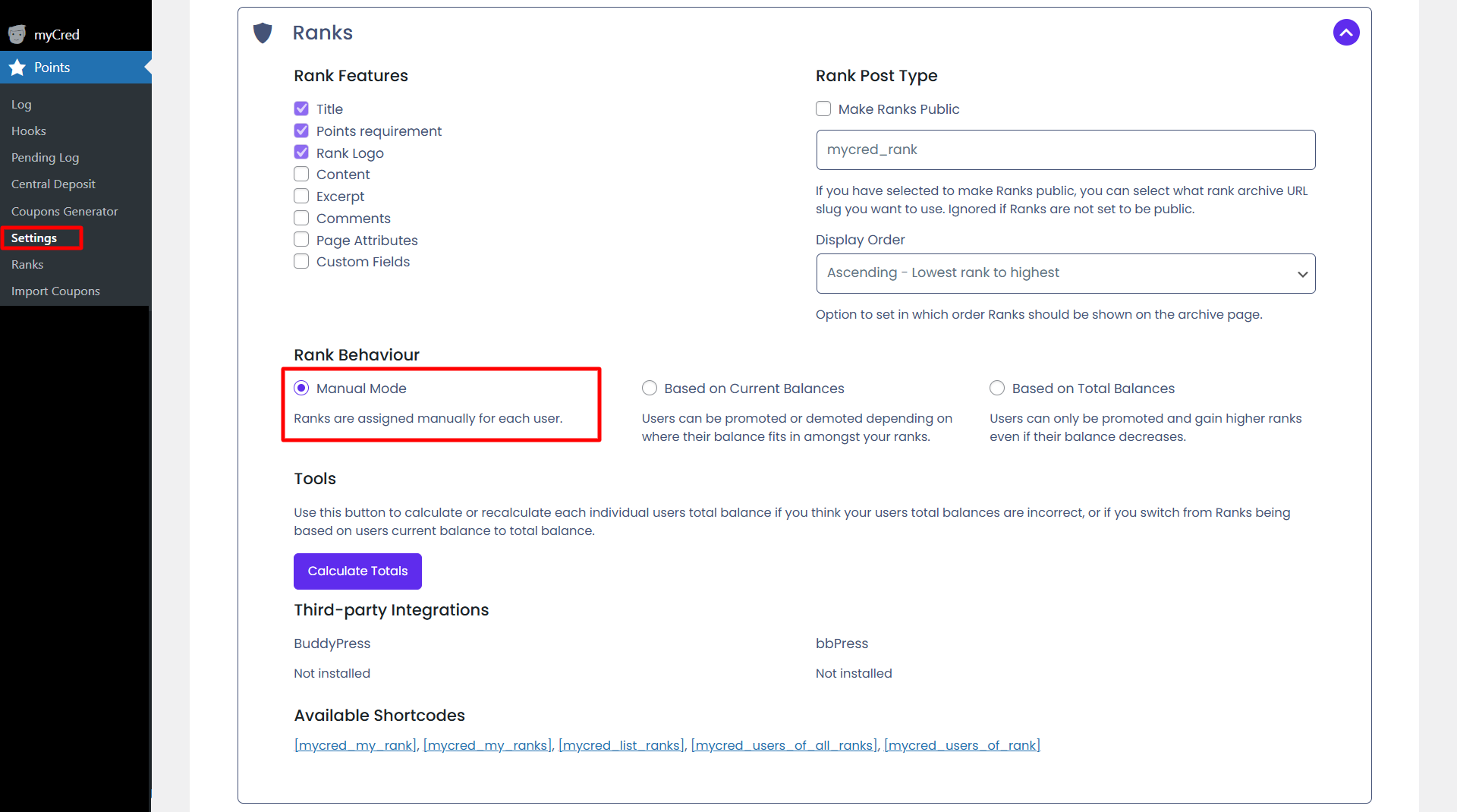The height and width of the screenshot is (812, 1457).
Task: Click the myCred logo icon in sidebar
Action: point(17,34)
